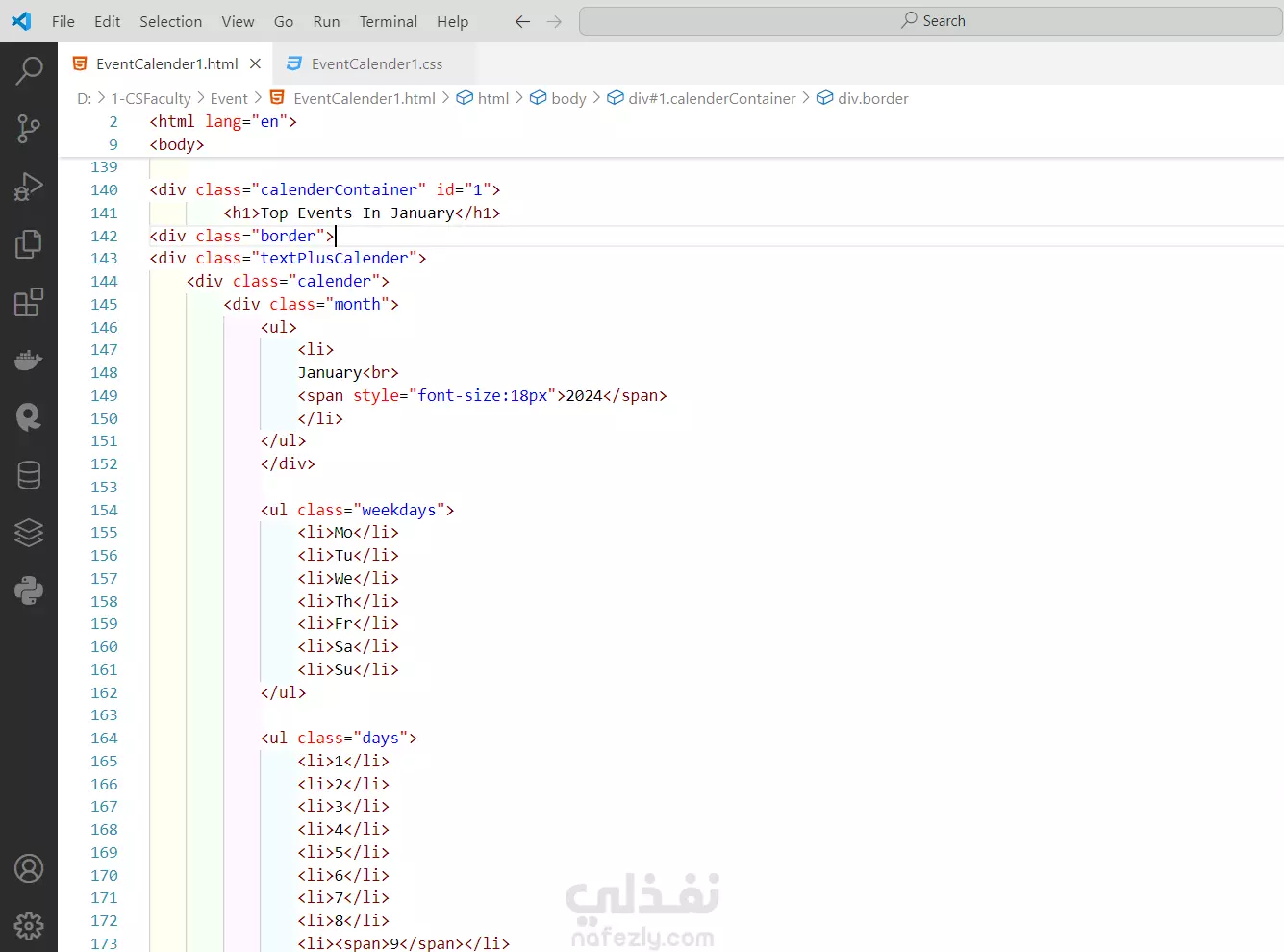Open the File menu
This screenshot has width=1284, height=952.
click(63, 21)
